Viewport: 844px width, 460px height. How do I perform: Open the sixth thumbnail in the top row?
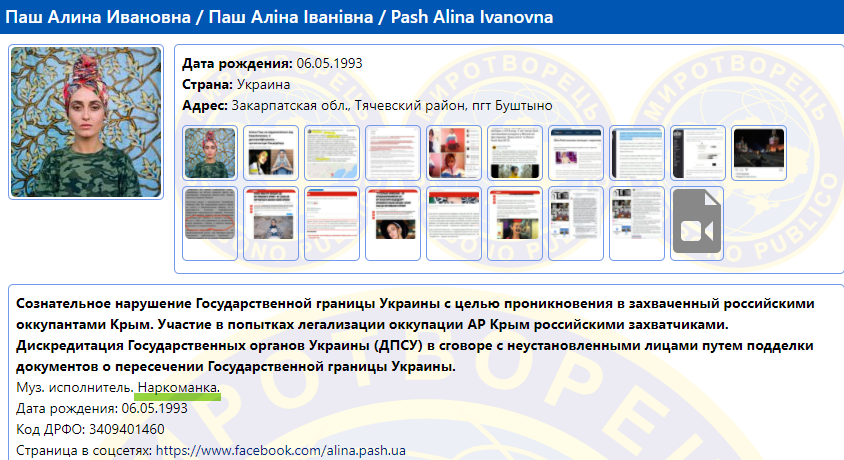click(515, 153)
